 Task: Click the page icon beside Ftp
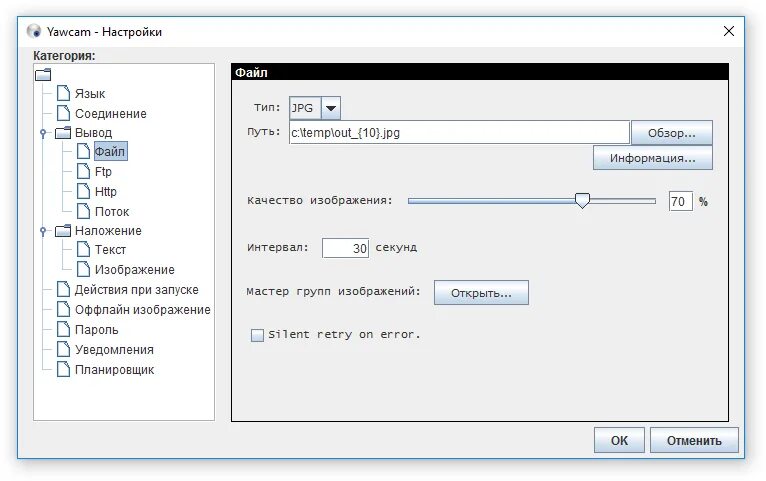click(x=84, y=171)
